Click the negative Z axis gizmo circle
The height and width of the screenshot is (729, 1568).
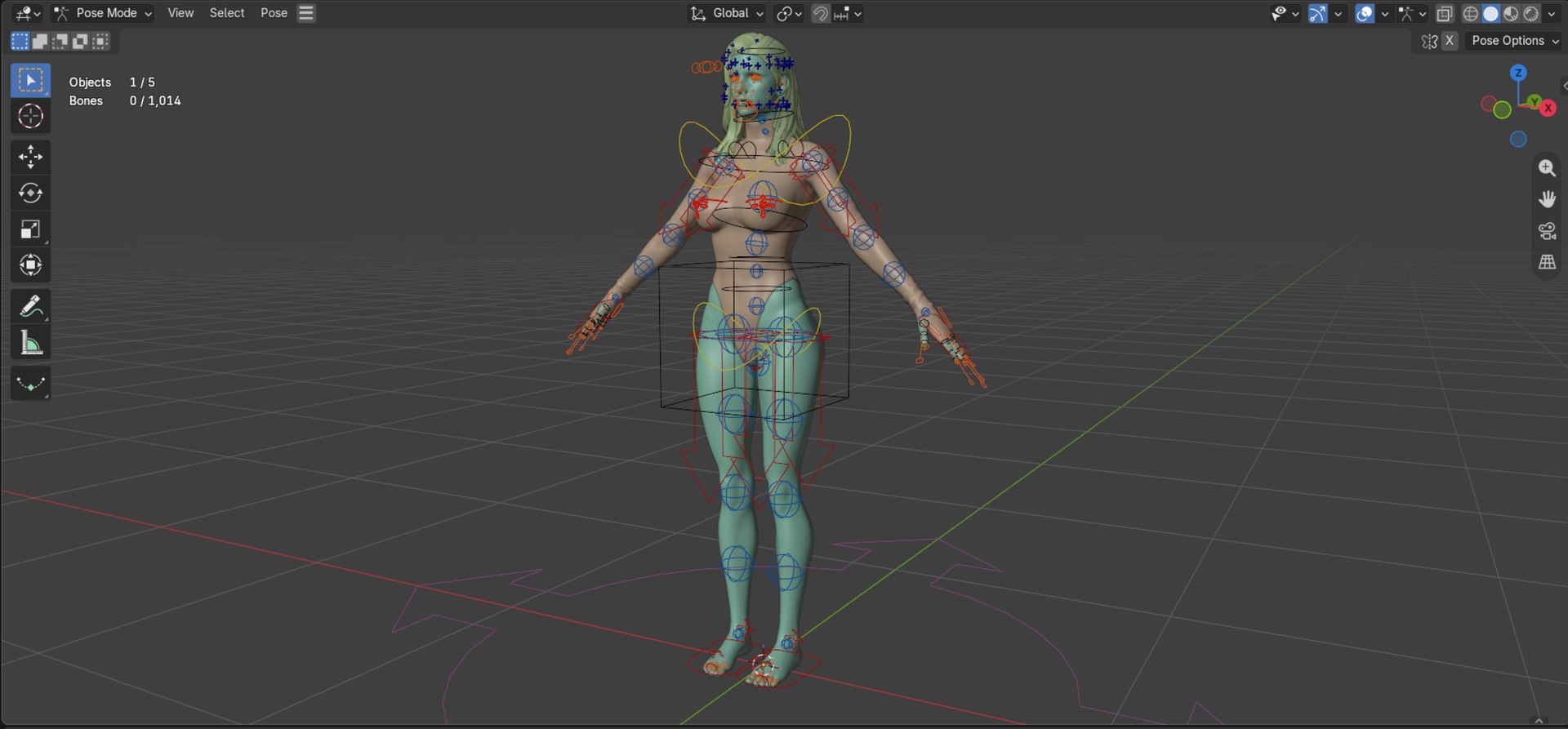1518,140
